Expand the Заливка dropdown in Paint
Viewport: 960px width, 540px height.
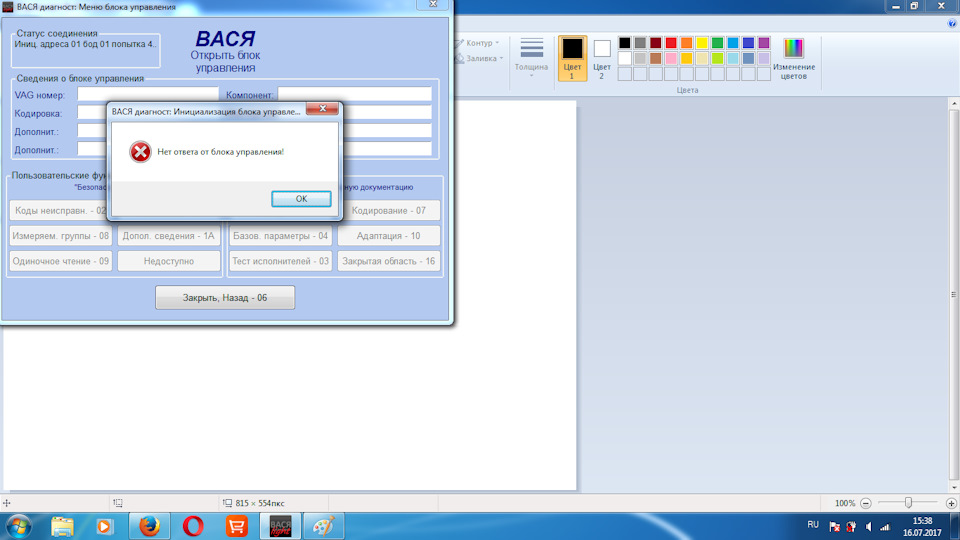[479, 58]
